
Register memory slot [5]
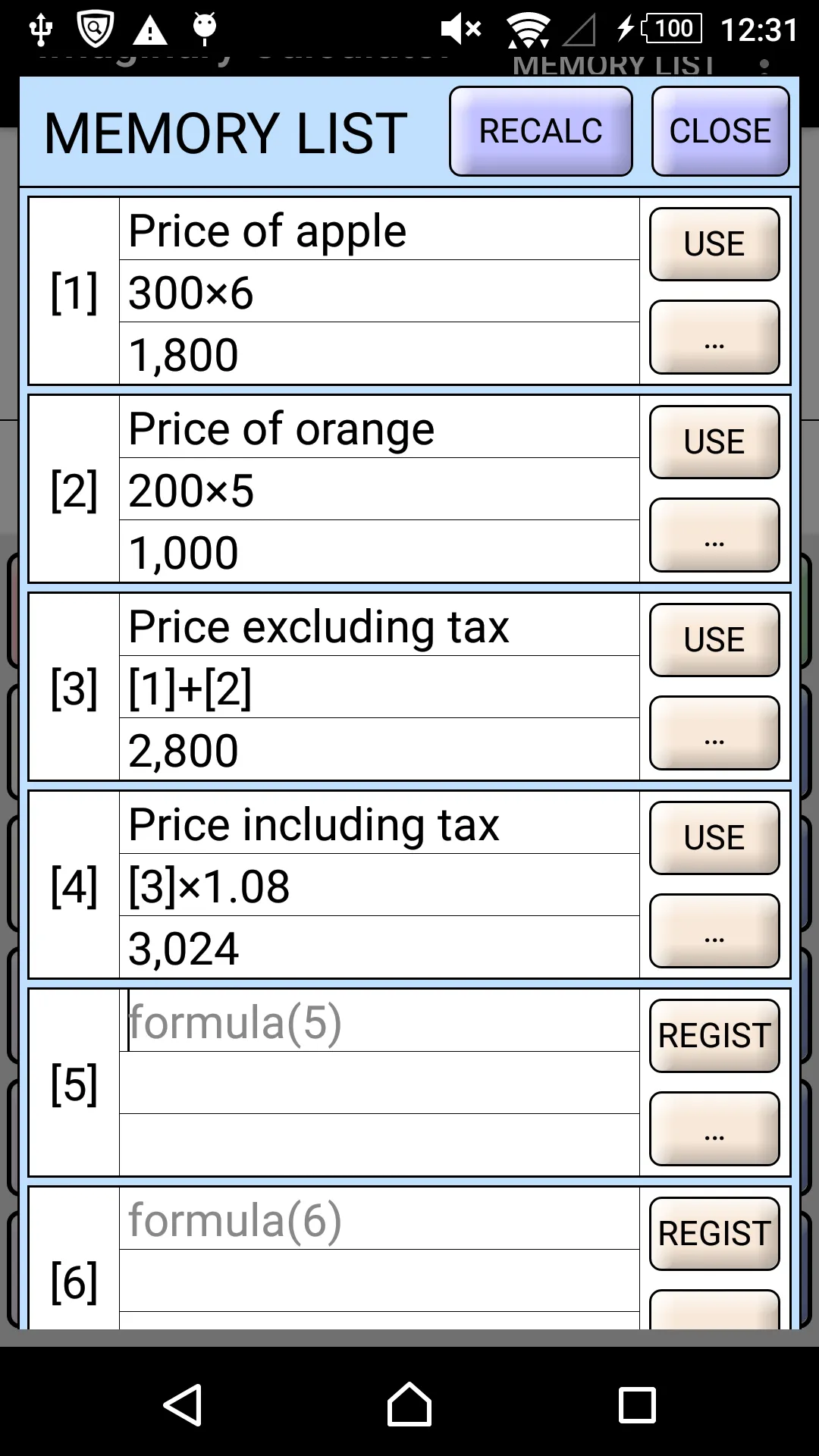point(714,1036)
